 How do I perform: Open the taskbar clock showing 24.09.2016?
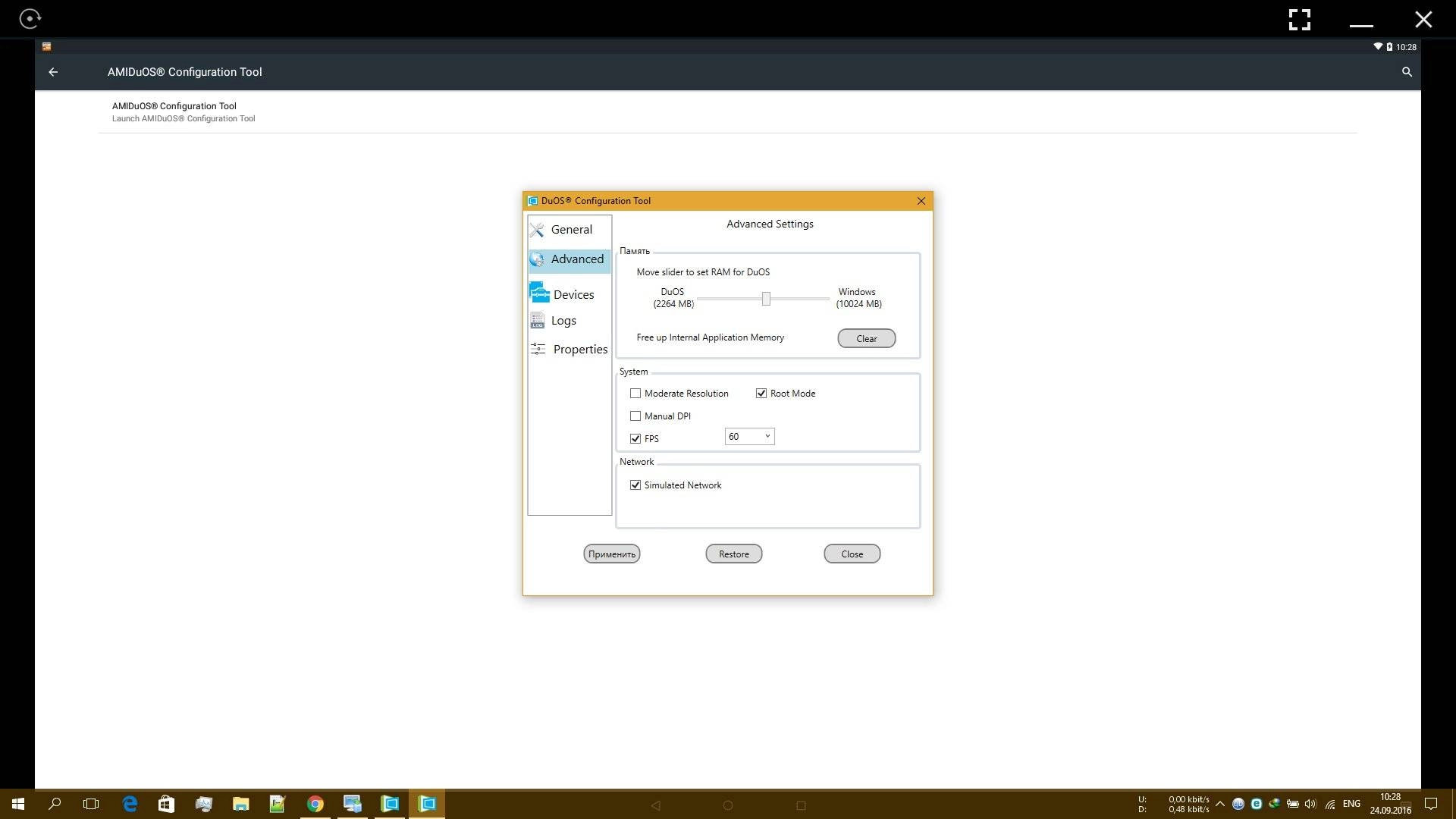pyautogui.click(x=1390, y=804)
